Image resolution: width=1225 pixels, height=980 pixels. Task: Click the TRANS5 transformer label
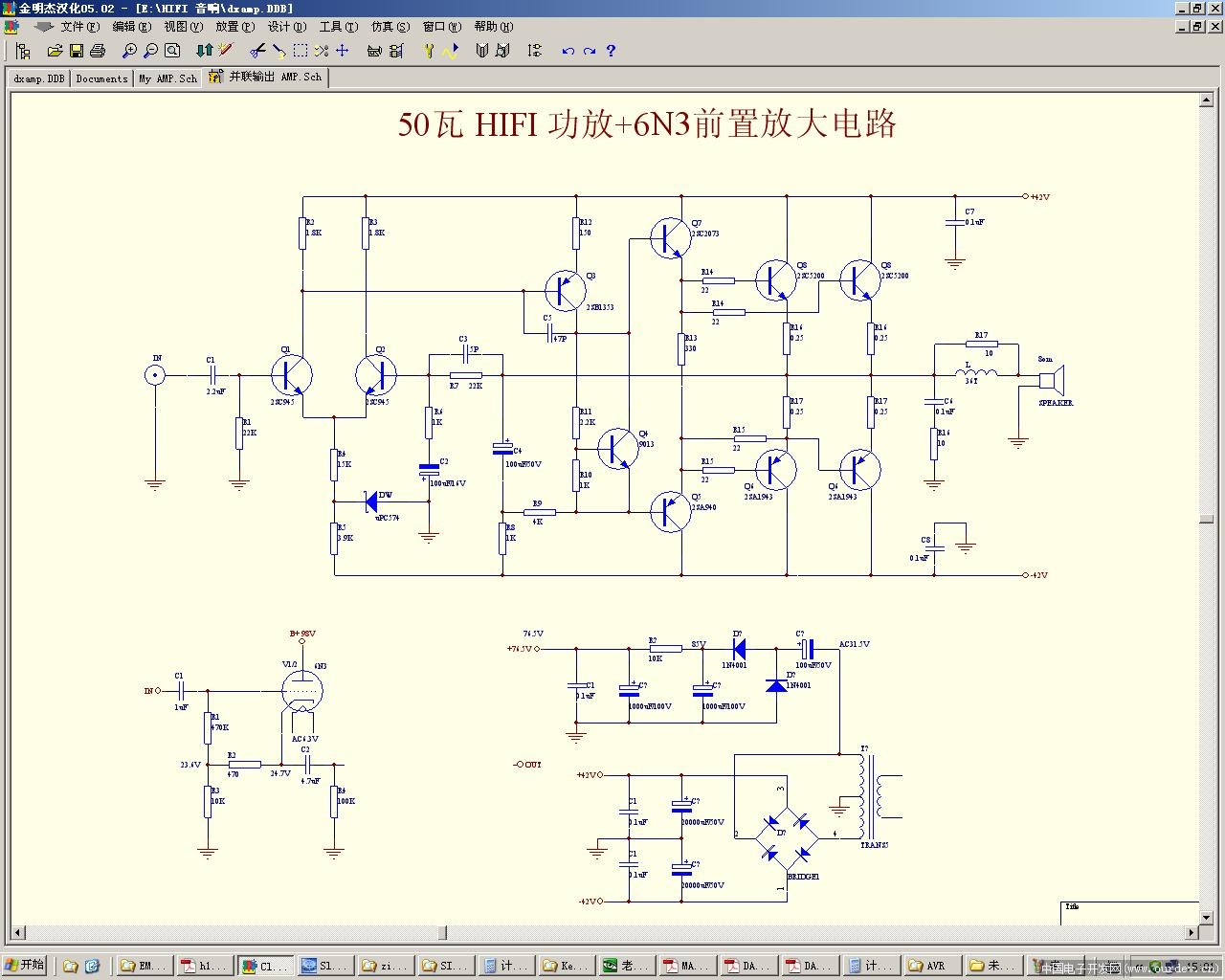tap(874, 845)
